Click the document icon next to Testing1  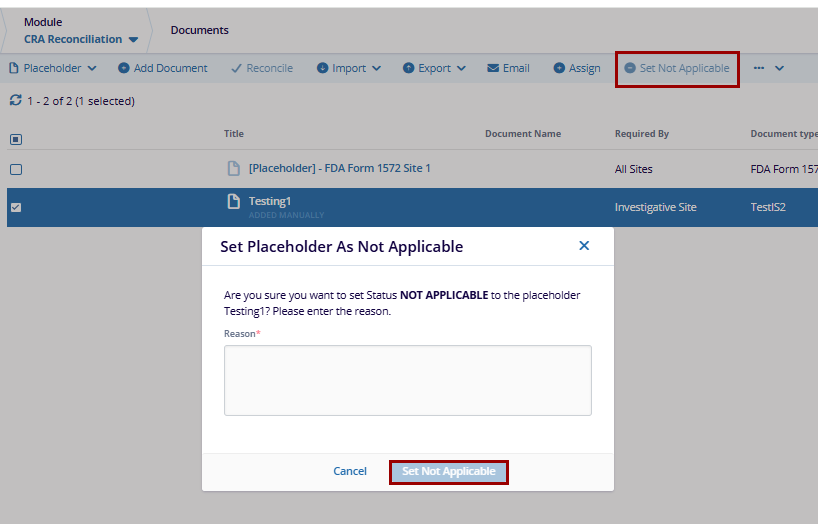click(234, 202)
